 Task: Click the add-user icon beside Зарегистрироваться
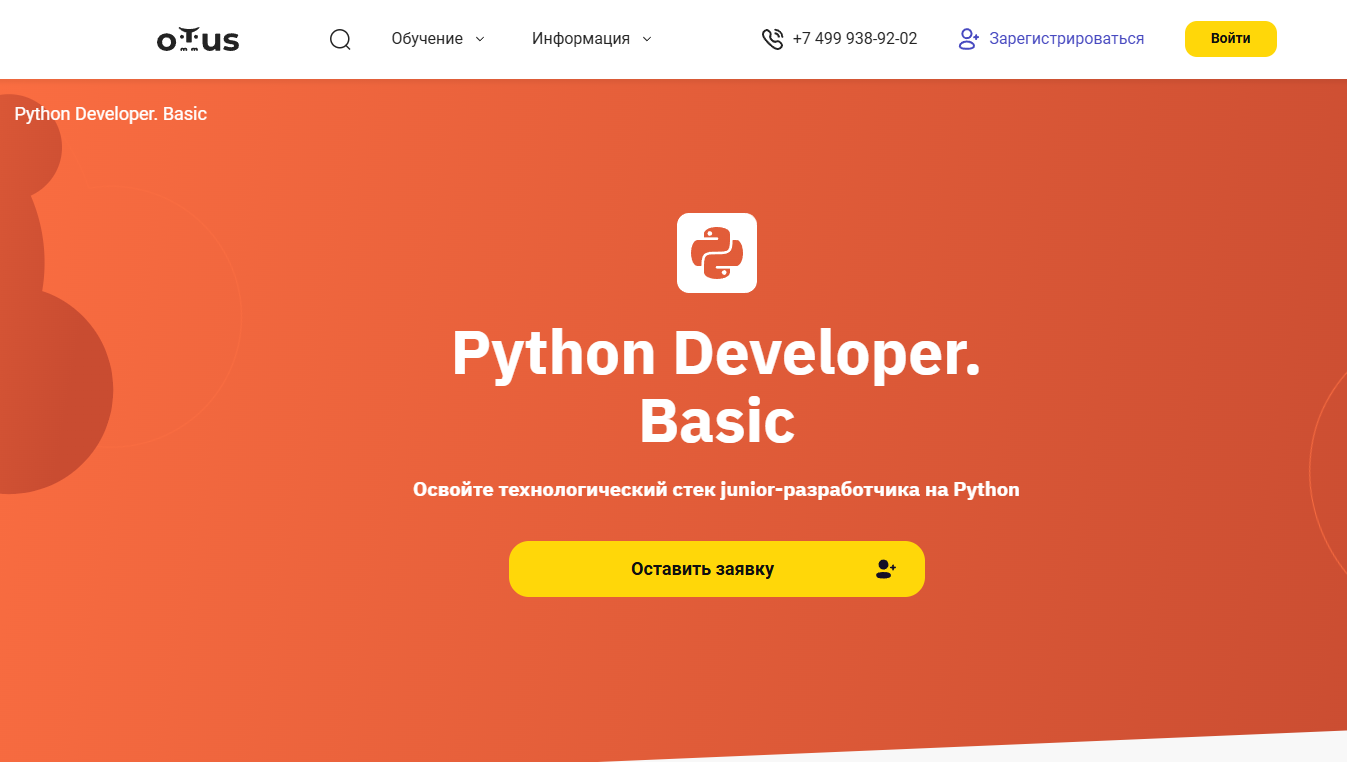coord(968,39)
